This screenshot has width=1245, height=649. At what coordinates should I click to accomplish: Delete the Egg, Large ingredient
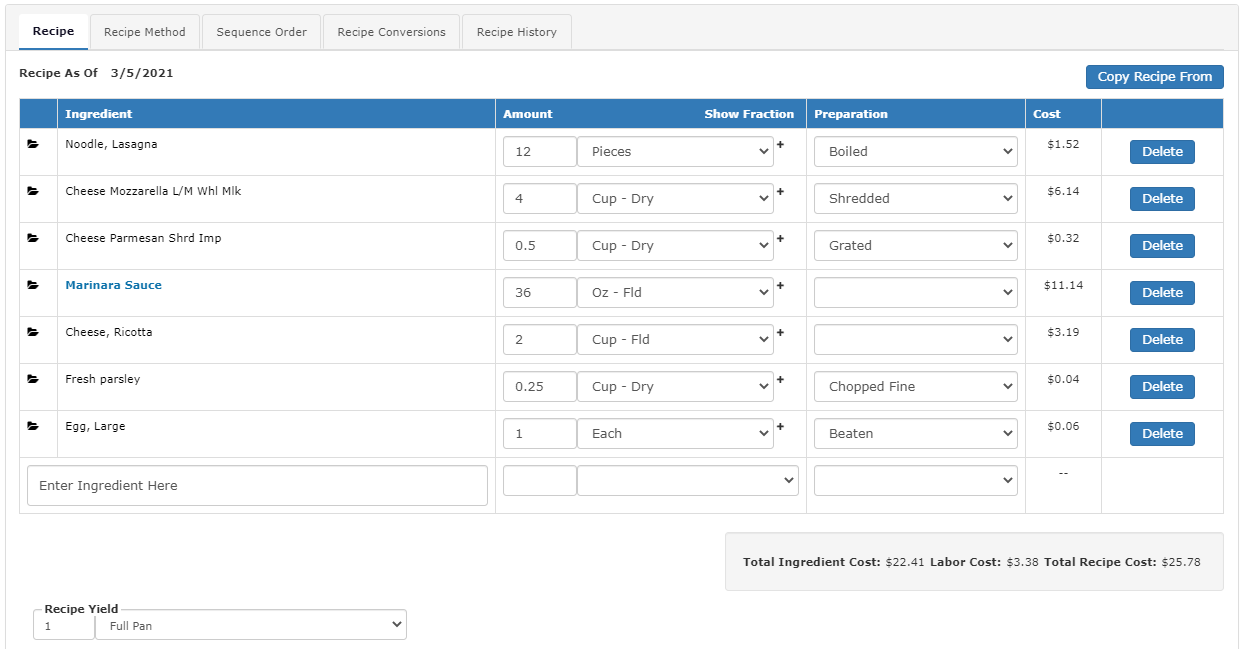pos(1162,434)
